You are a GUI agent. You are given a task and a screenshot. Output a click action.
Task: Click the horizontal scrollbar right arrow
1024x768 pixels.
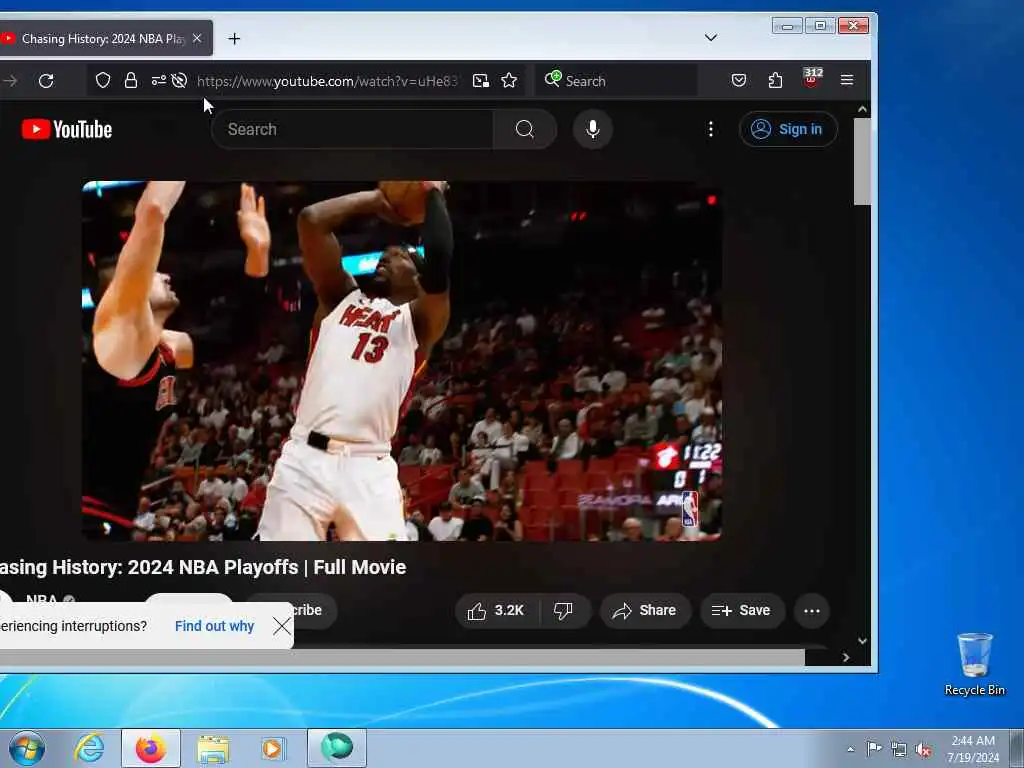coord(846,658)
